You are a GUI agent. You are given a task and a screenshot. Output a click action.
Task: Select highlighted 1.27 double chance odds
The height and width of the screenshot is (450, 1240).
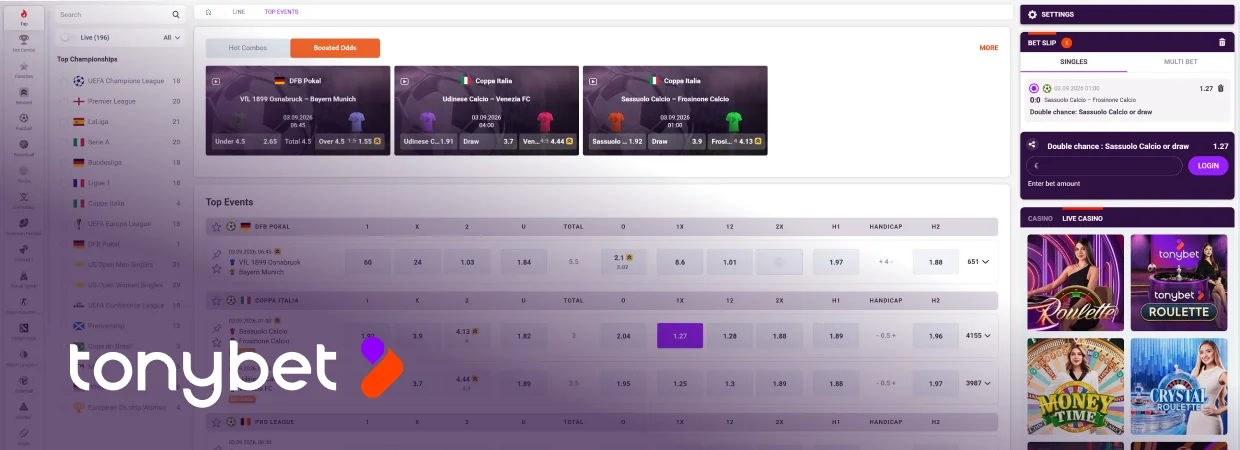[680, 336]
